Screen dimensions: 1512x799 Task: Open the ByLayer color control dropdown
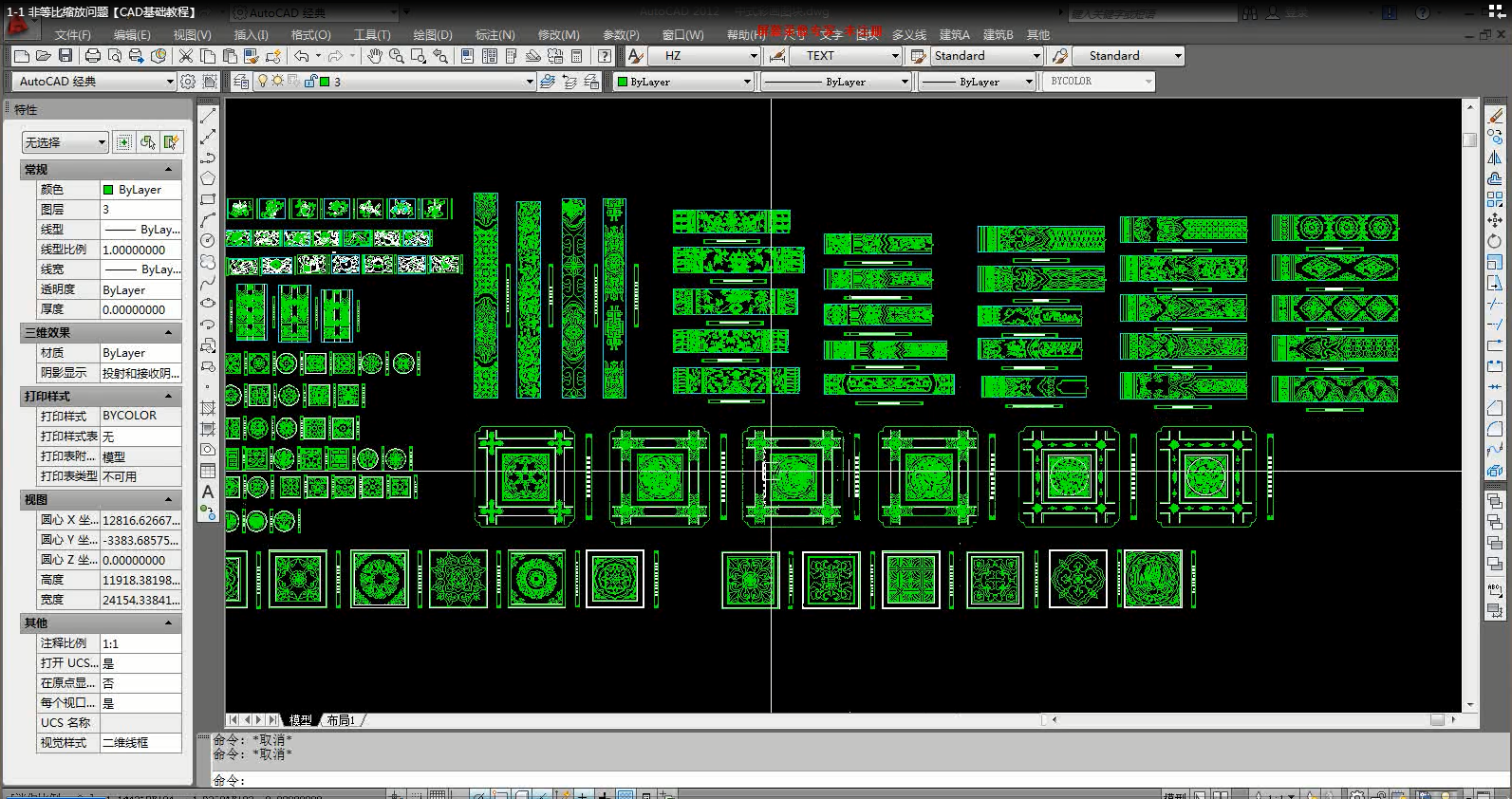tap(683, 82)
